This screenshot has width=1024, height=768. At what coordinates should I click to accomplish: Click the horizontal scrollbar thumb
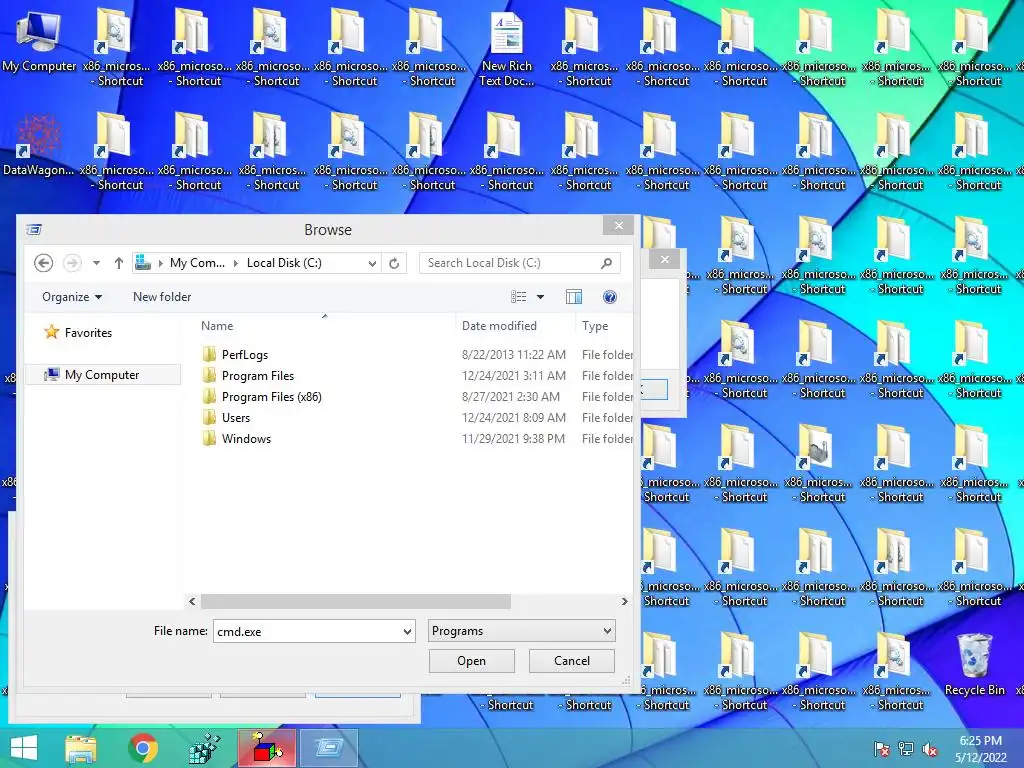point(356,601)
